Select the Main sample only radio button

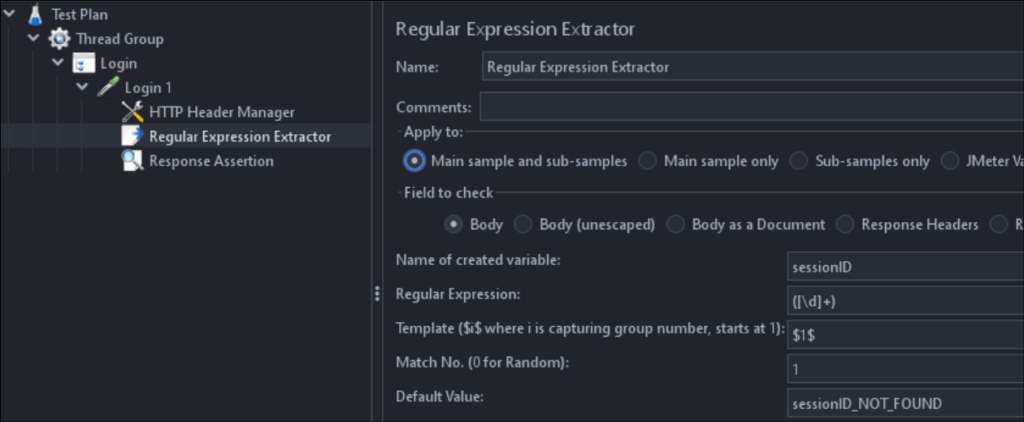coord(648,160)
